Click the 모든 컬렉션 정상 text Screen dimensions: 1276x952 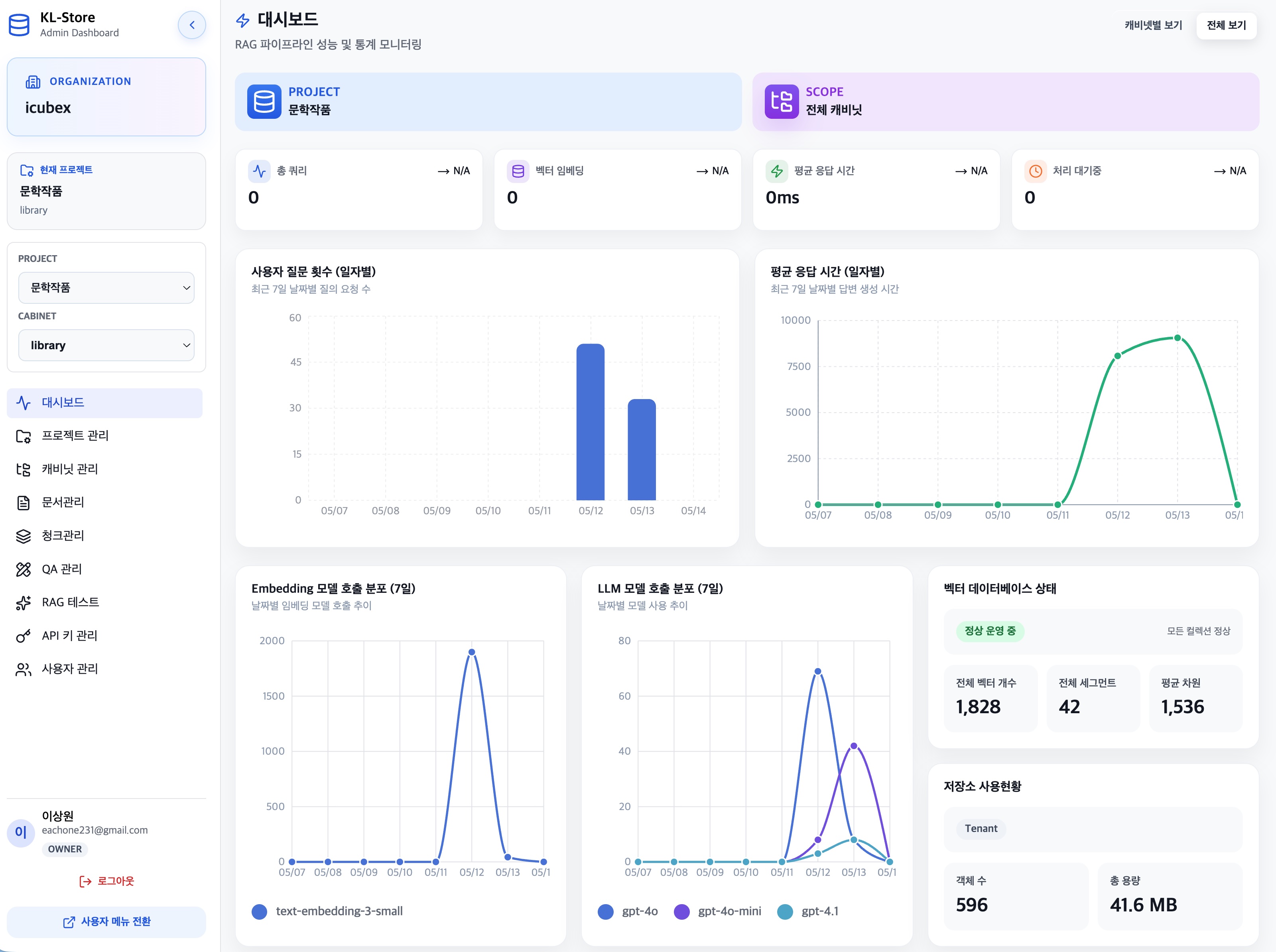pos(1198,631)
